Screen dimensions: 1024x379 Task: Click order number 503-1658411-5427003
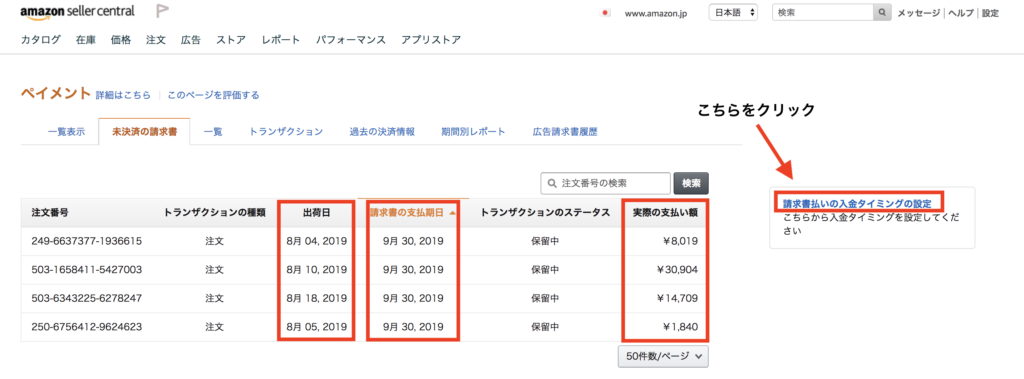pyautogui.click(x=87, y=269)
